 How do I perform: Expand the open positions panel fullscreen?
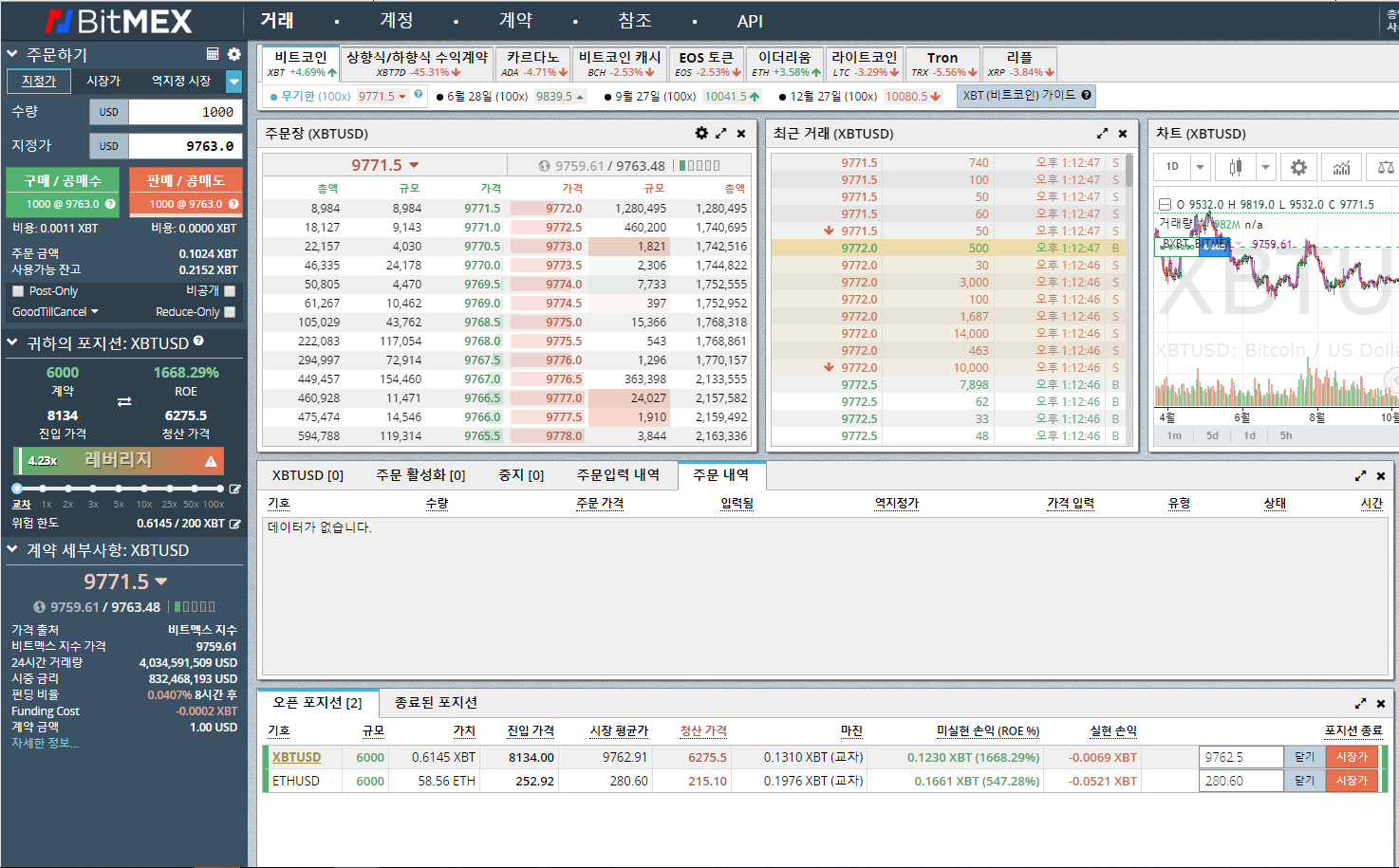tap(1360, 703)
